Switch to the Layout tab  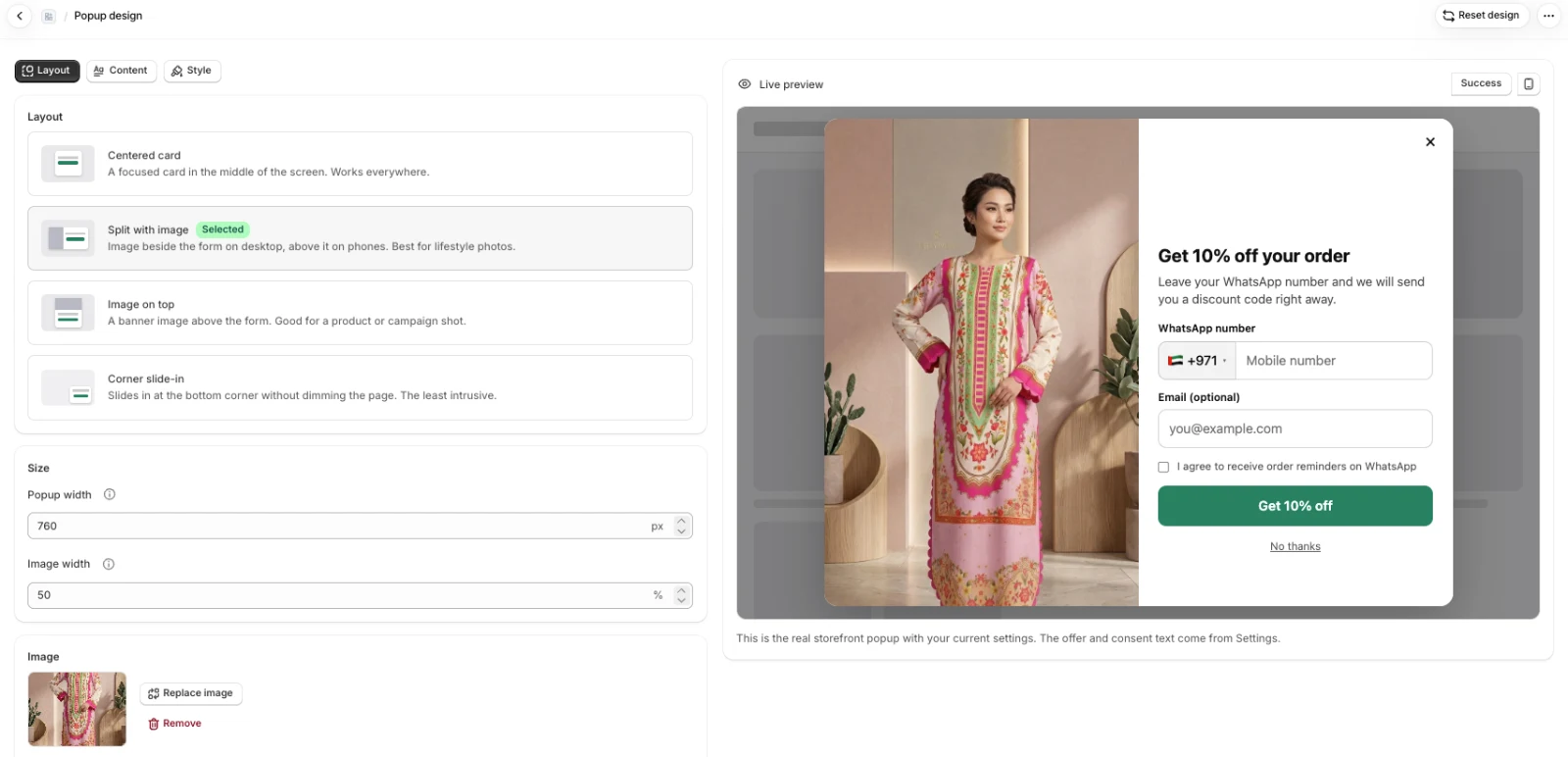pyautogui.click(x=47, y=71)
